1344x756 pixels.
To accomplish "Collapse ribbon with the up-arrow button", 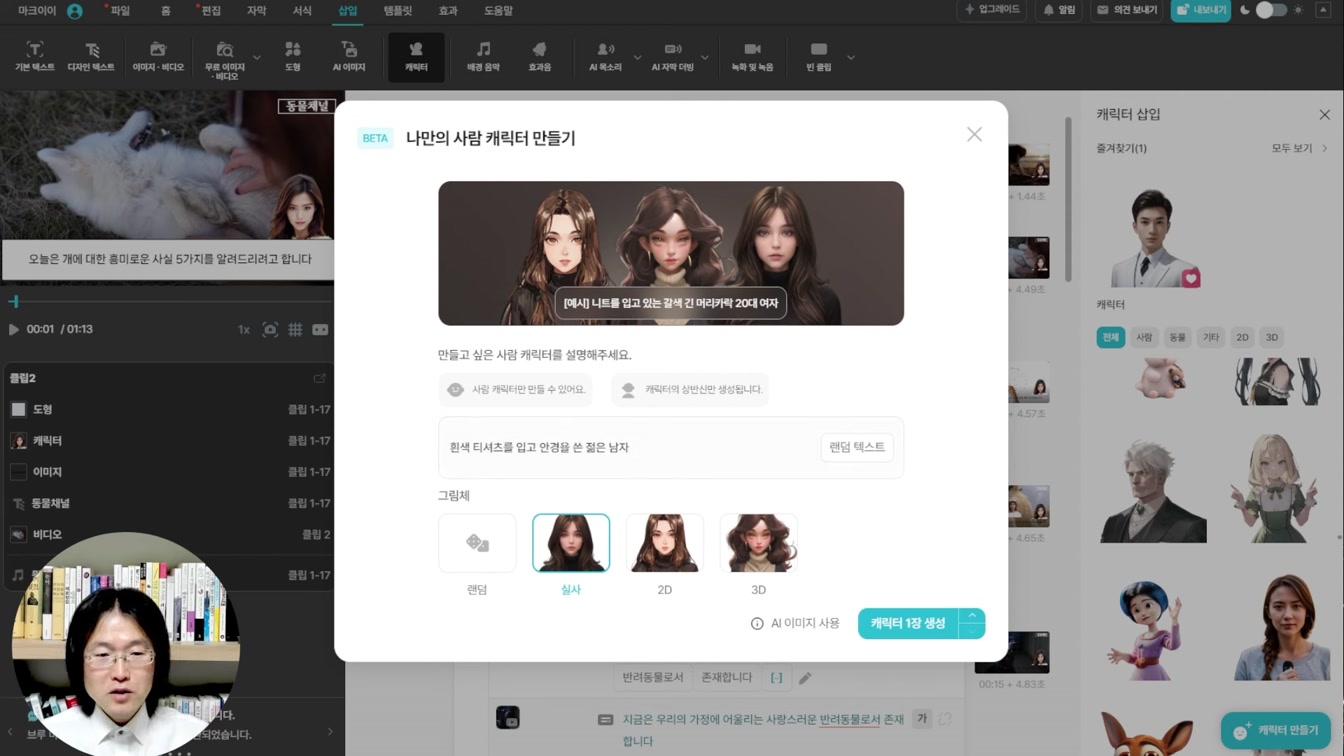I will [1323, 10].
